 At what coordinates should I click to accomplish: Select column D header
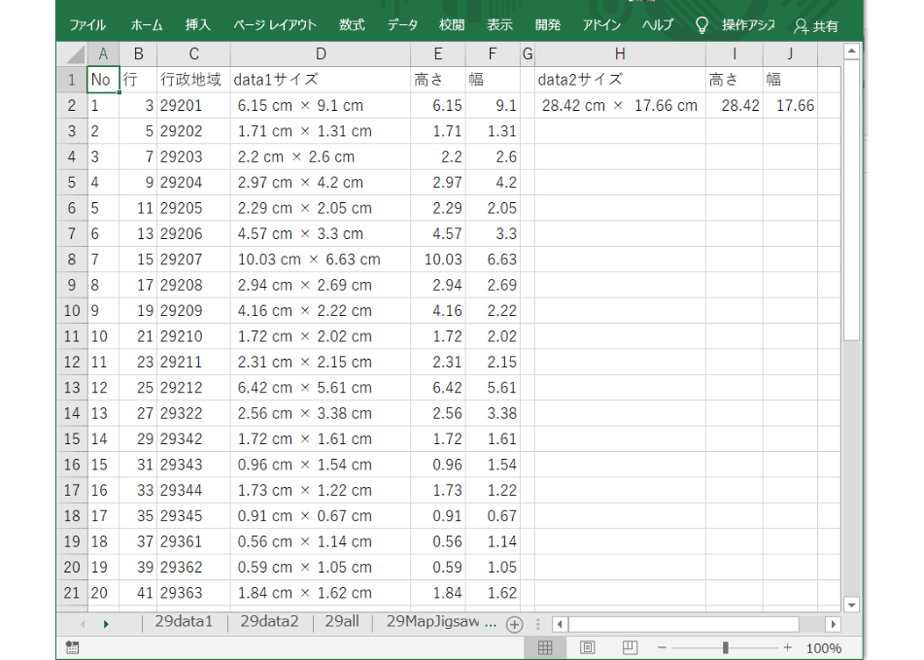tap(321, 54)
